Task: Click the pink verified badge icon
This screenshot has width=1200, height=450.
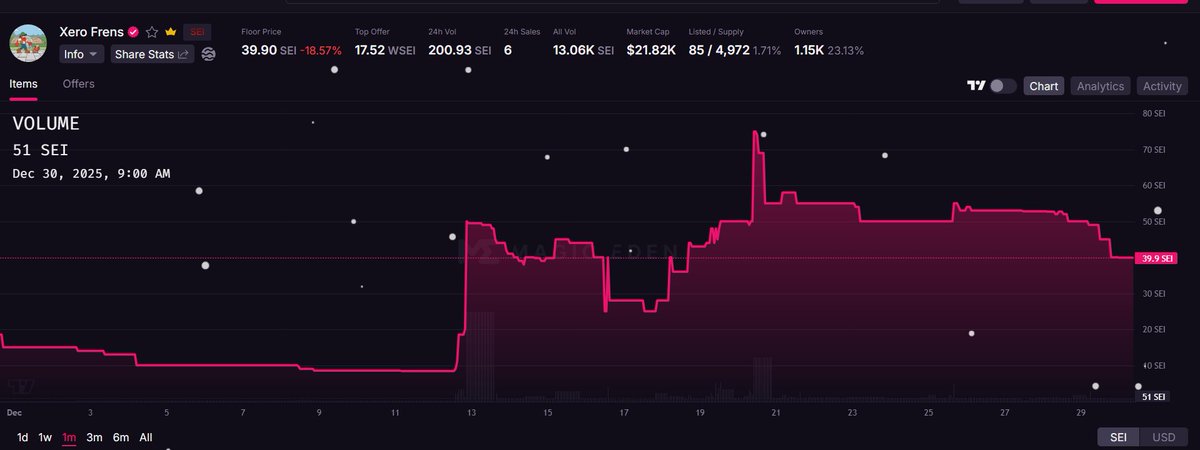Action: point(134,32)
